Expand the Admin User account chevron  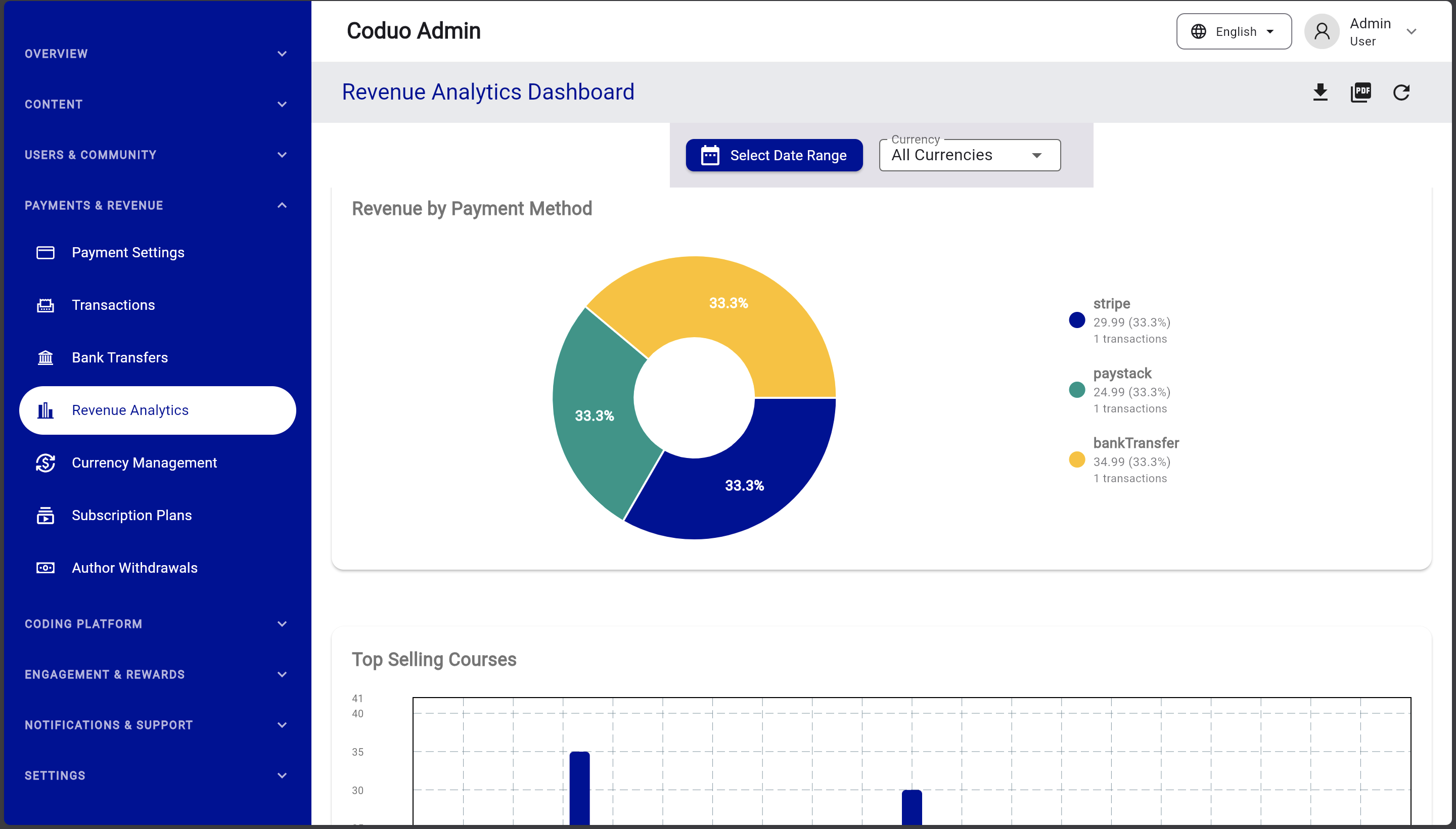[1411, 31]
